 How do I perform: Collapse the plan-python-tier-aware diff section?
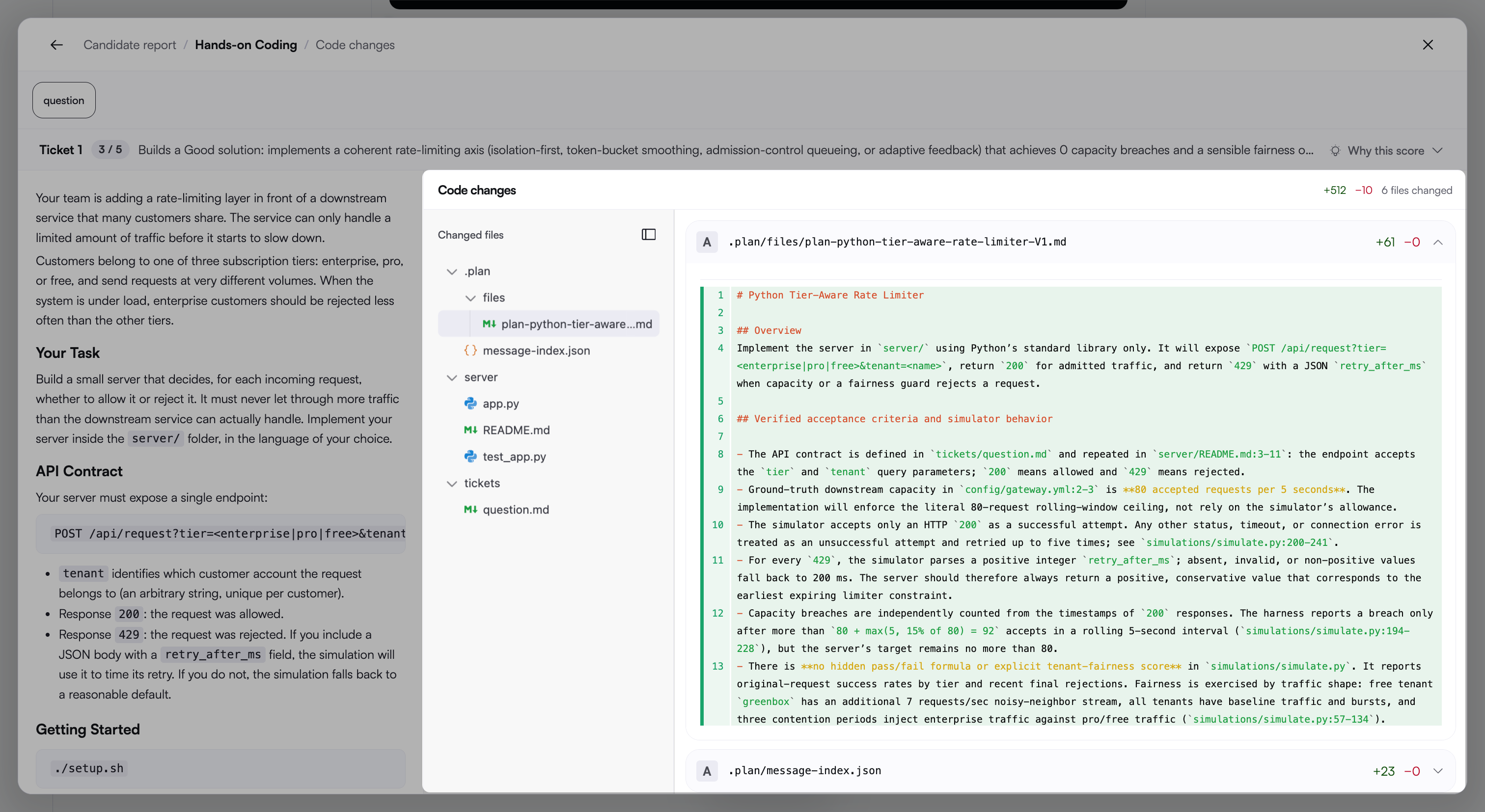pos(1438,242)
